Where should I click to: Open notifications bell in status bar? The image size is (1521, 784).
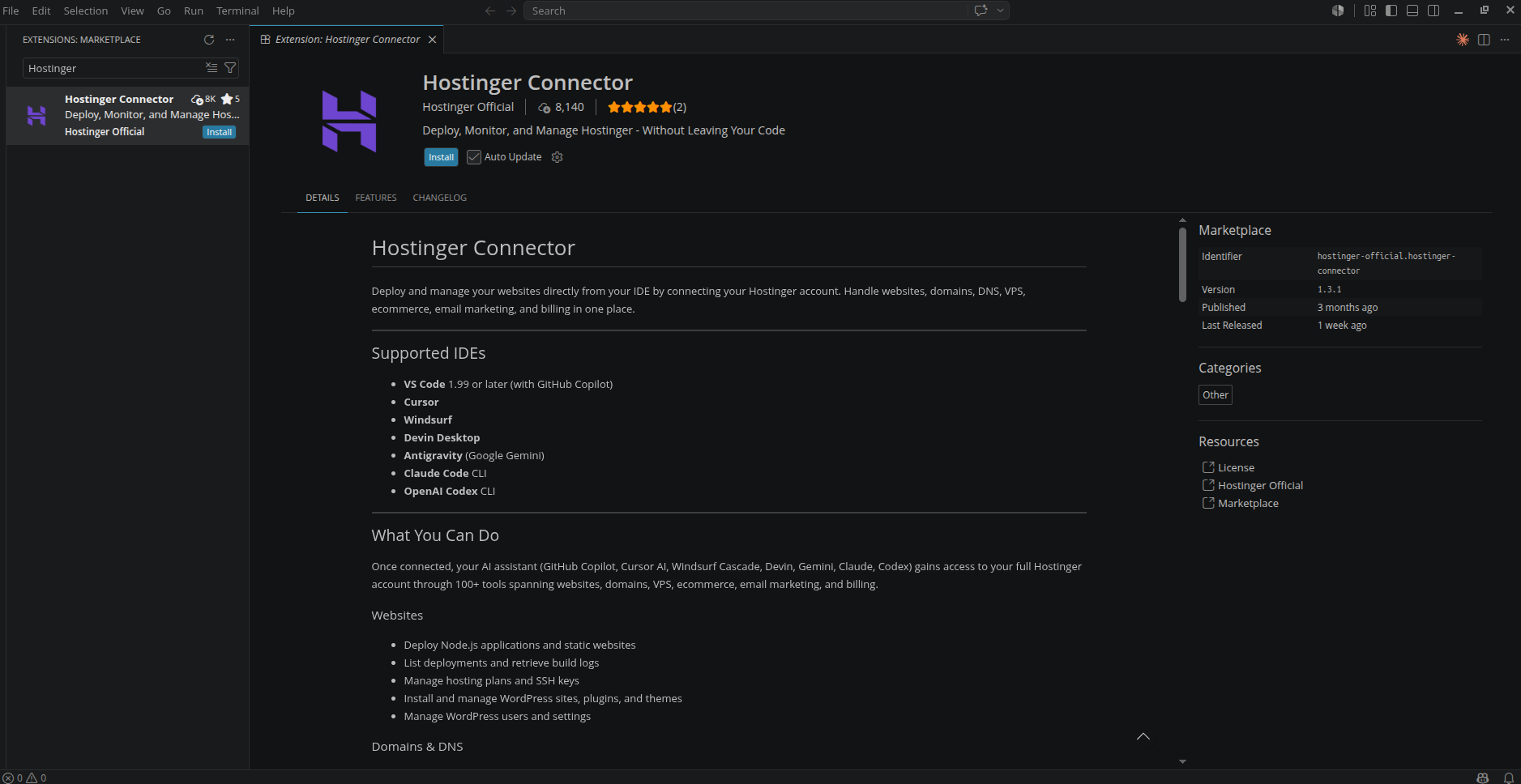point(1508,778)
